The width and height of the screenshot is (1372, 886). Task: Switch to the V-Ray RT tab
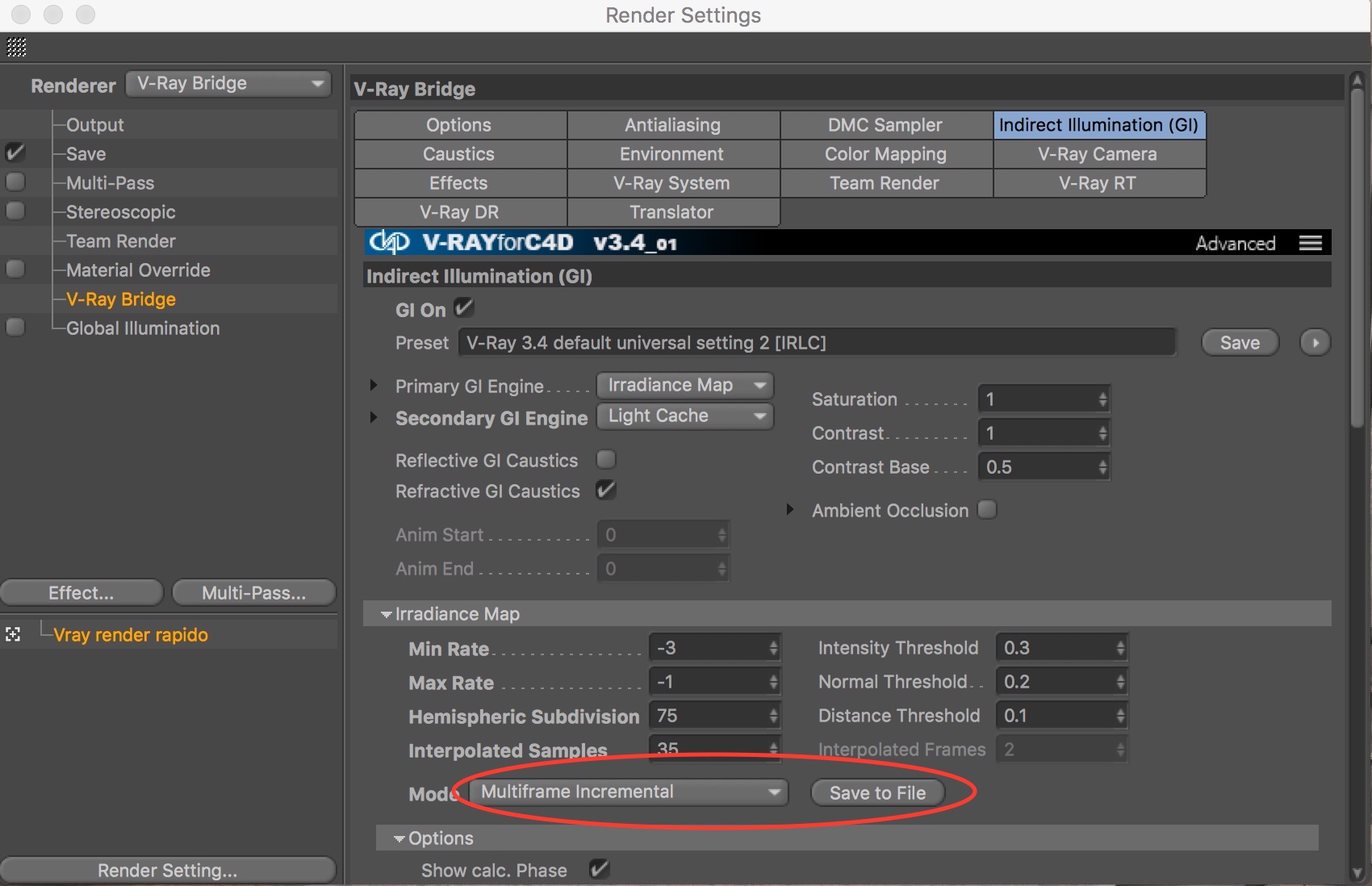[1099, 183]
